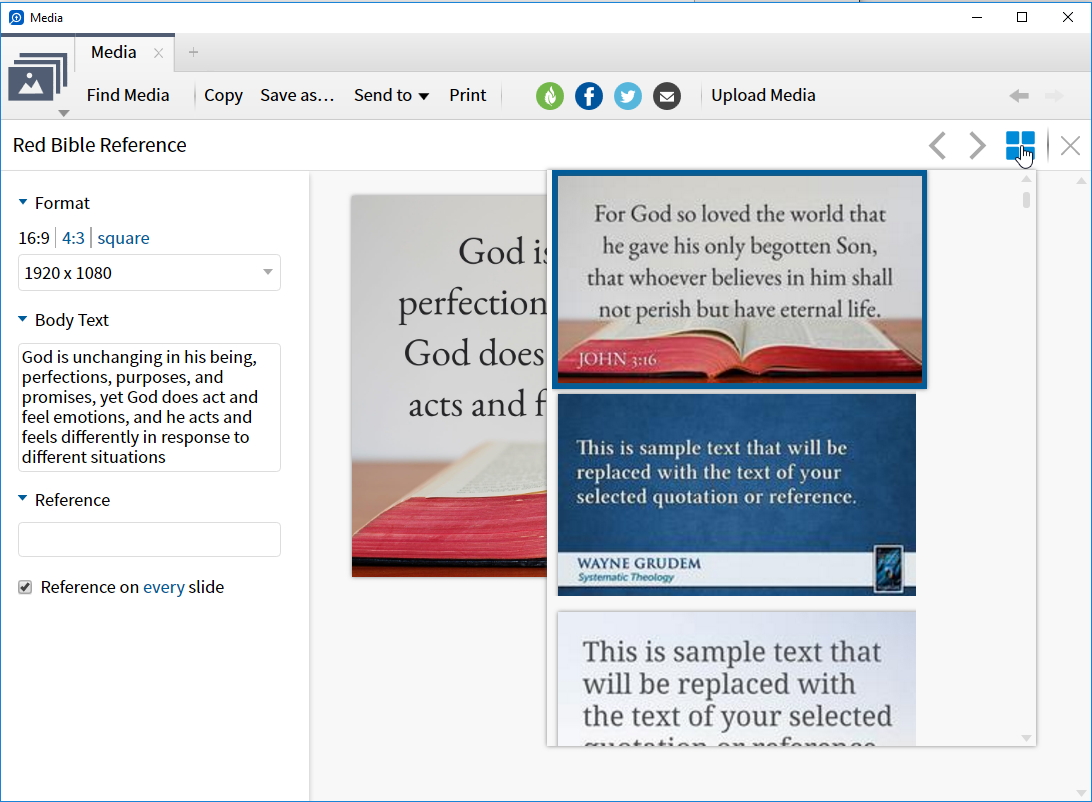Select the light blue sample text style

(x=737, y=678)
